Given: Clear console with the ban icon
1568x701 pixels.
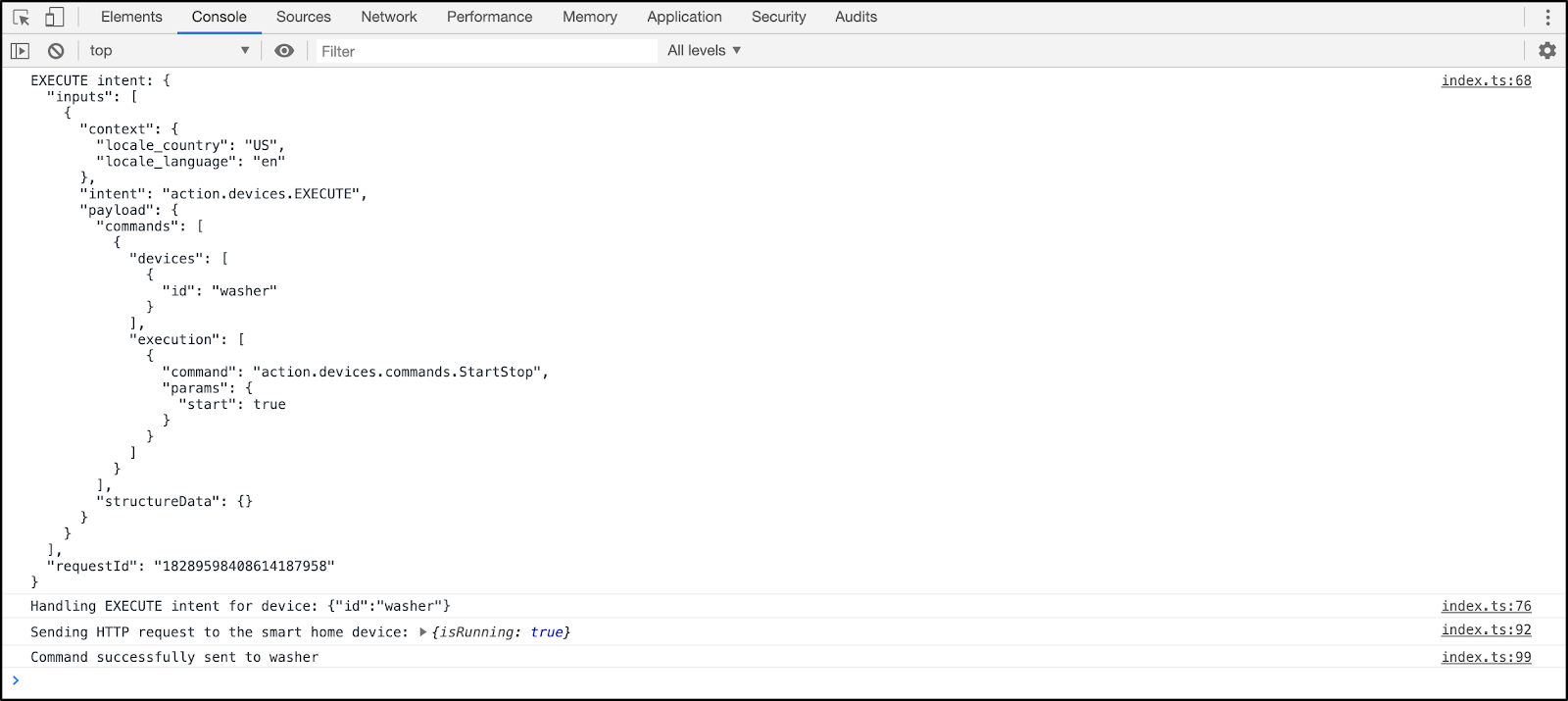Looking at the screenshot, I should coord(56,51).
